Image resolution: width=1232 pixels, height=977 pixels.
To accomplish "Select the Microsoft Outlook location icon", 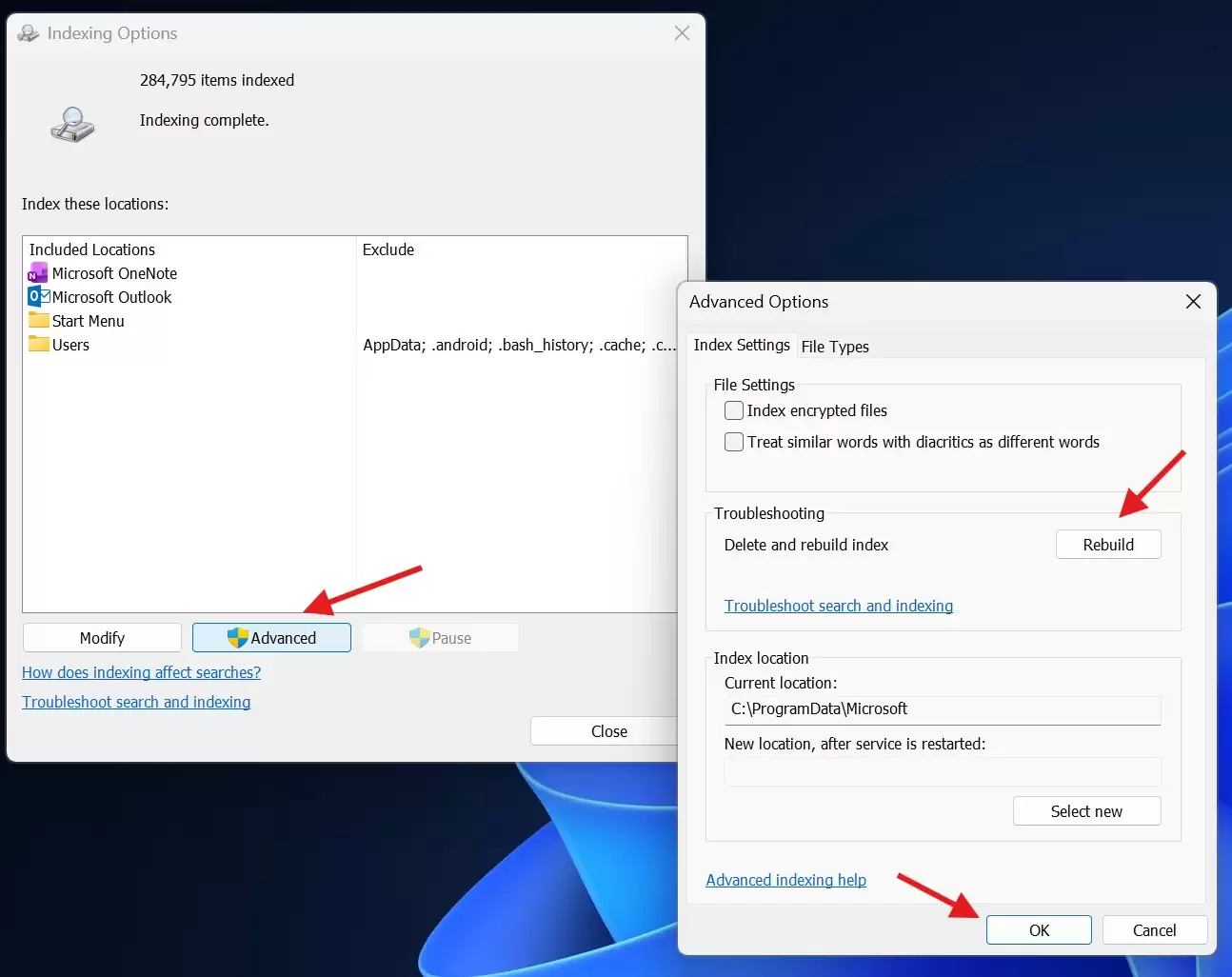I will tap(36, 297).
